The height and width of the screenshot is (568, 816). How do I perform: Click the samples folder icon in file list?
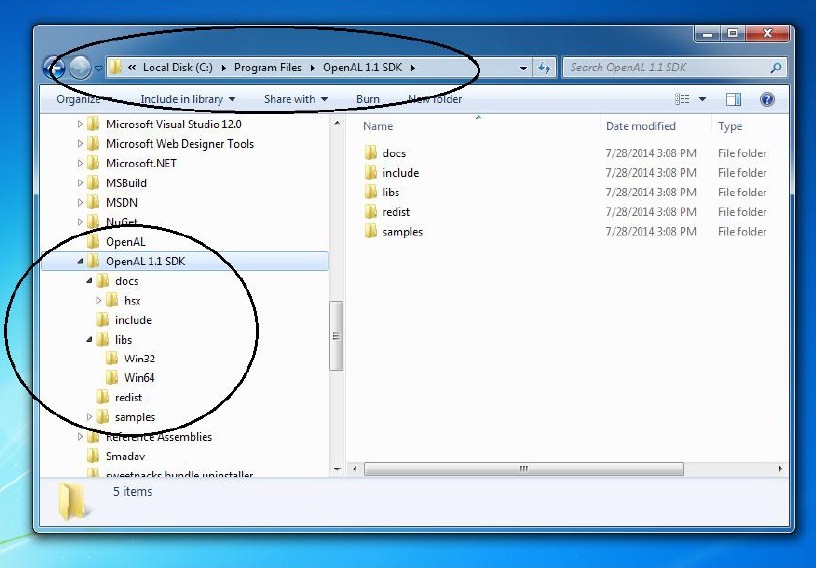coord(371,231)
